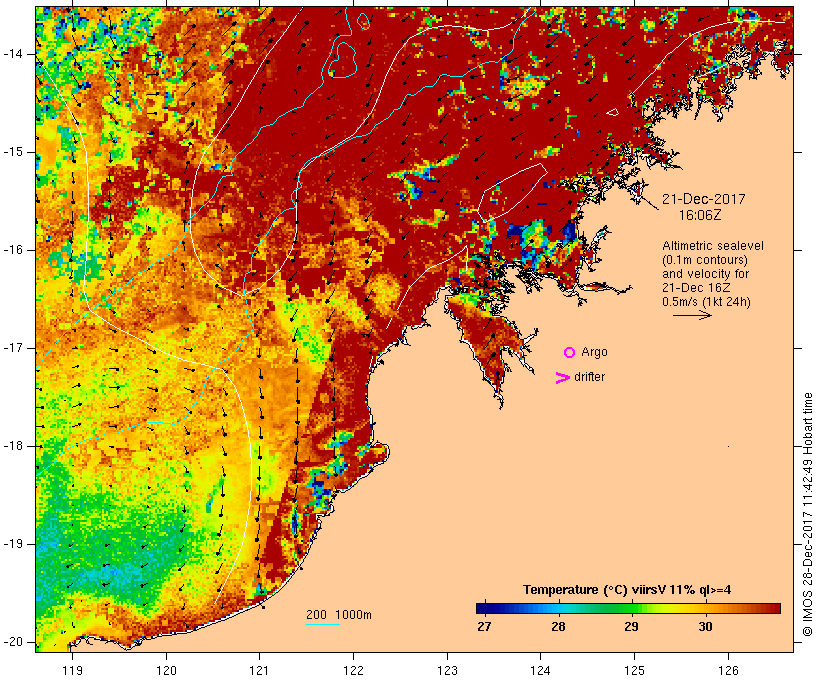820x680 pixels.
Task: Click the 'Altimetric sealevel' text
Action: (713, 246)
